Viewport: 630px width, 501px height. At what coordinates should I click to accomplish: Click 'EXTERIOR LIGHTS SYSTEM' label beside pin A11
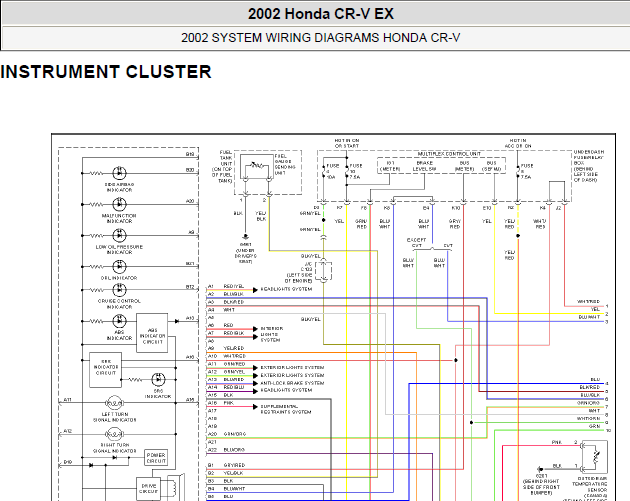(292, 368)
